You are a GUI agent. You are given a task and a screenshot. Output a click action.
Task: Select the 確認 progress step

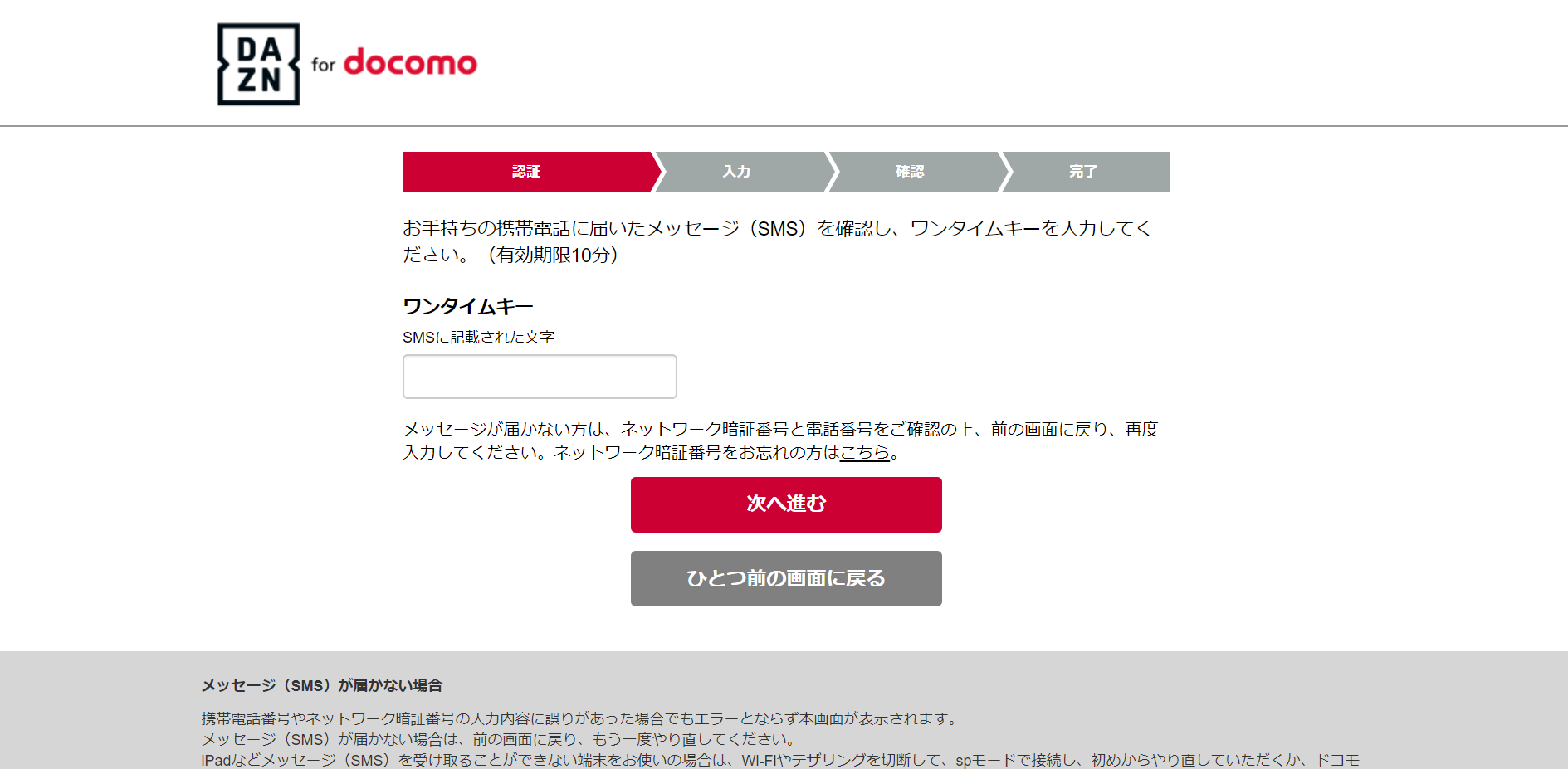coord(910,172)
